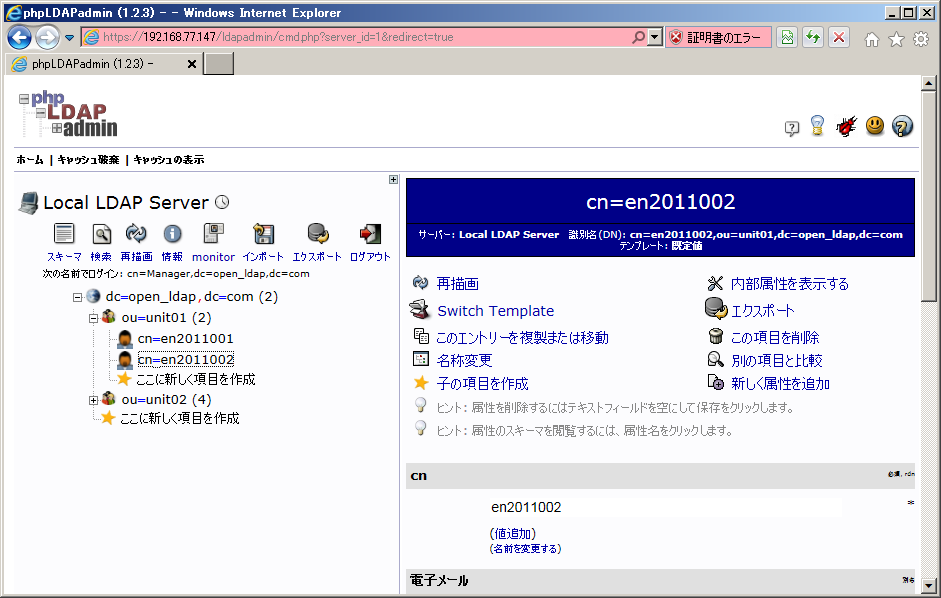This screenshot has width=941, height=598.
Task: Click browser Back arrow button
Action: point(19,37)
